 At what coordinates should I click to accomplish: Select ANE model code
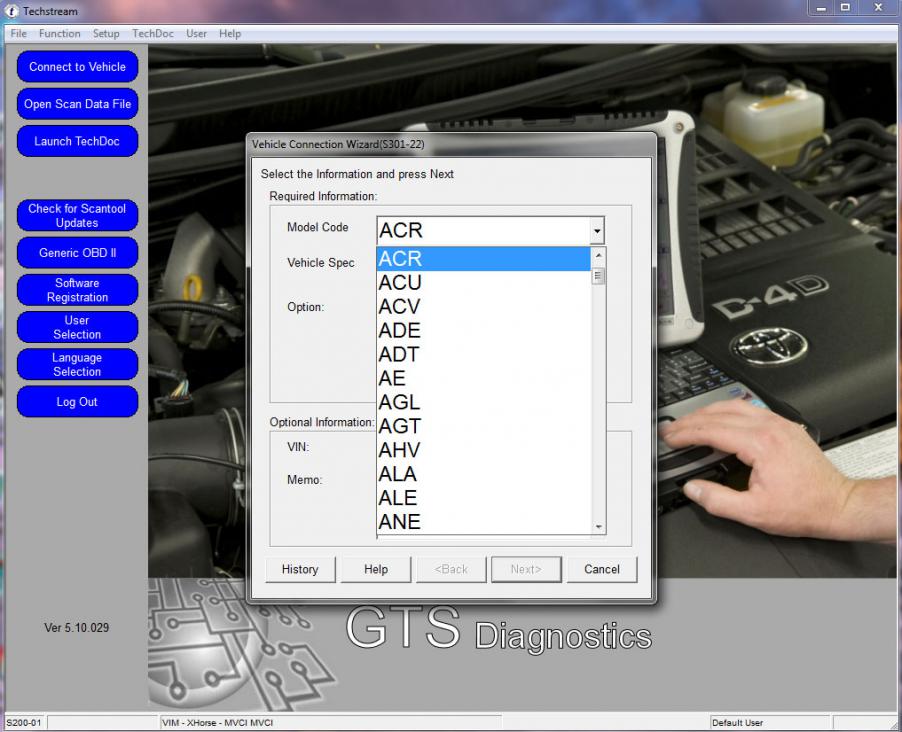coord(483,521)
